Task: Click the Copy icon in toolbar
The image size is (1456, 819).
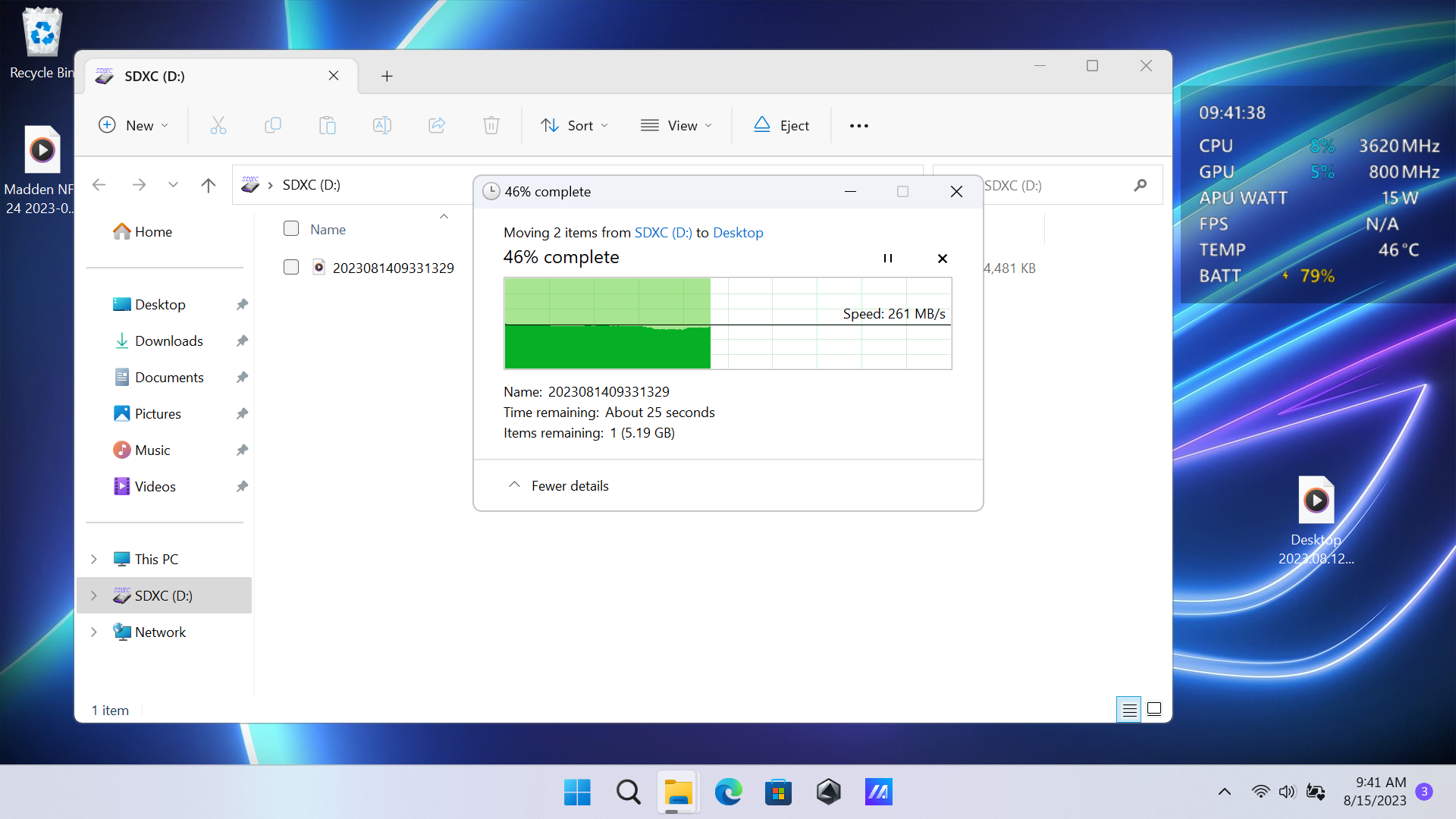Action: [273, 125]
